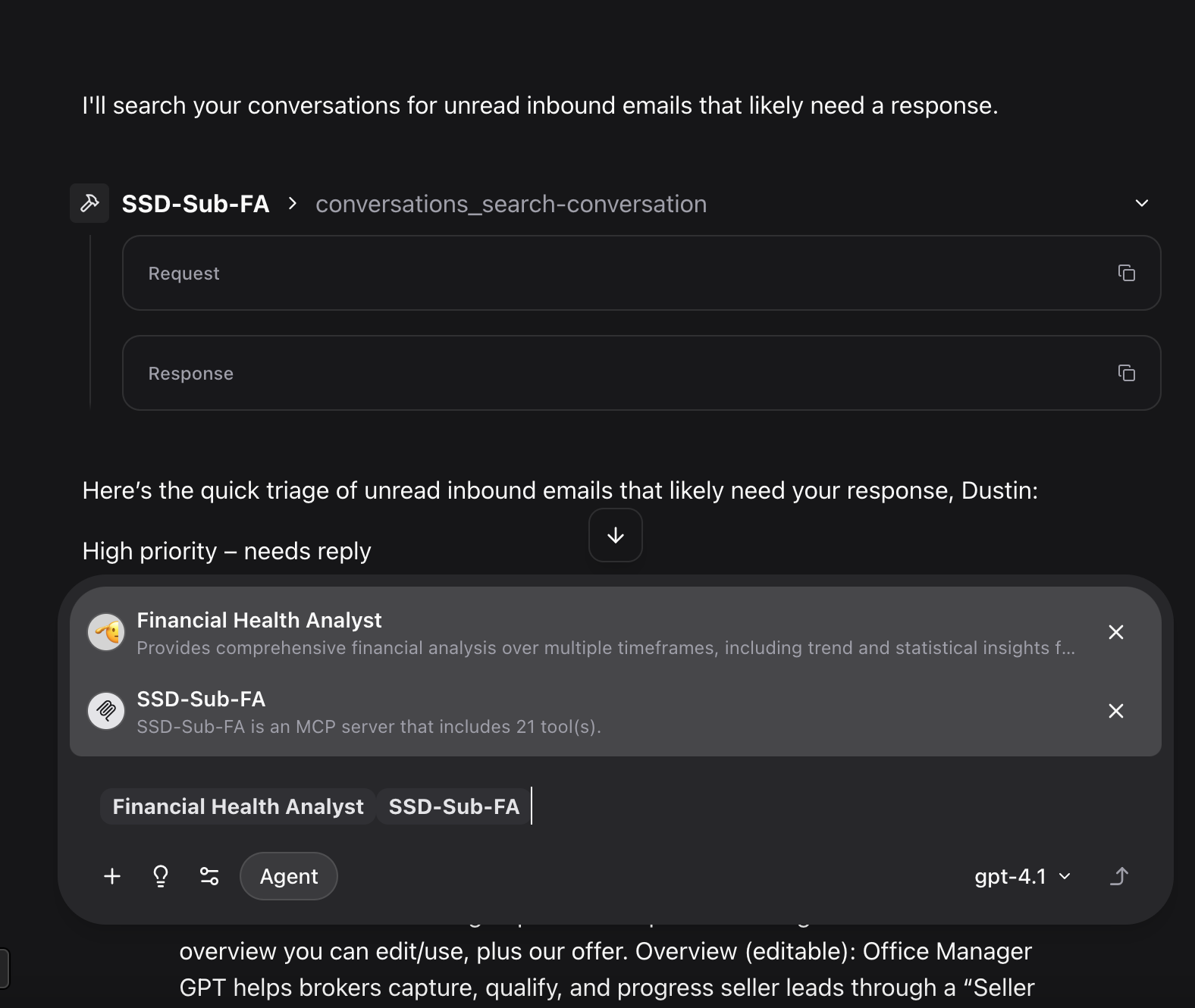The height and width of the screenshot is (1008, 1195).
Task: Click the Financial Health Analyst tag chip
Action: pyautogui.click(x=238, y=806)
